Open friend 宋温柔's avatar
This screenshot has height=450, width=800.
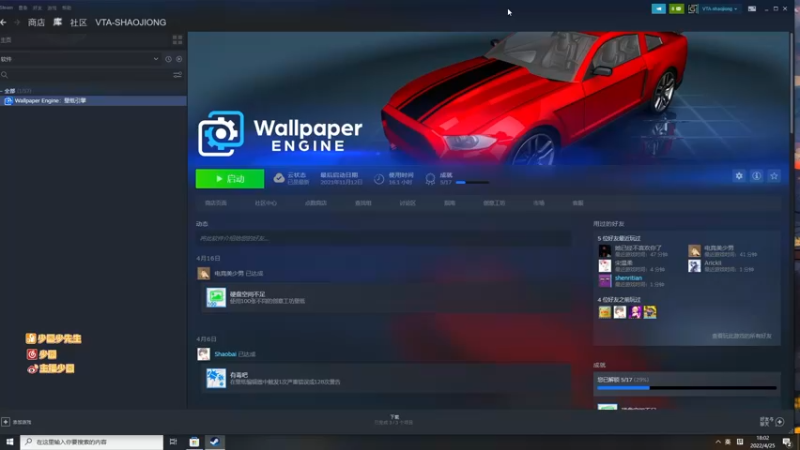coord(605,266)
